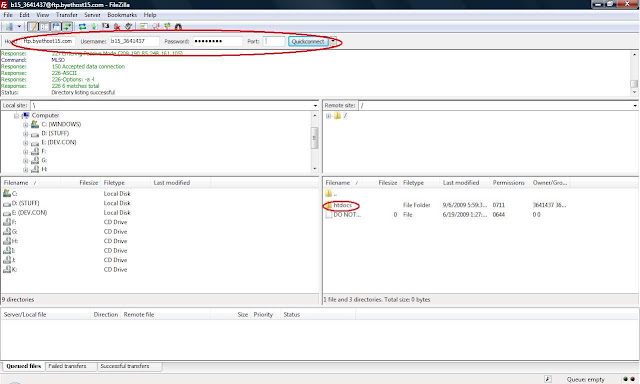Toggle the message log display
Screen dimensions: 640x384
click(x=32, y=27)
